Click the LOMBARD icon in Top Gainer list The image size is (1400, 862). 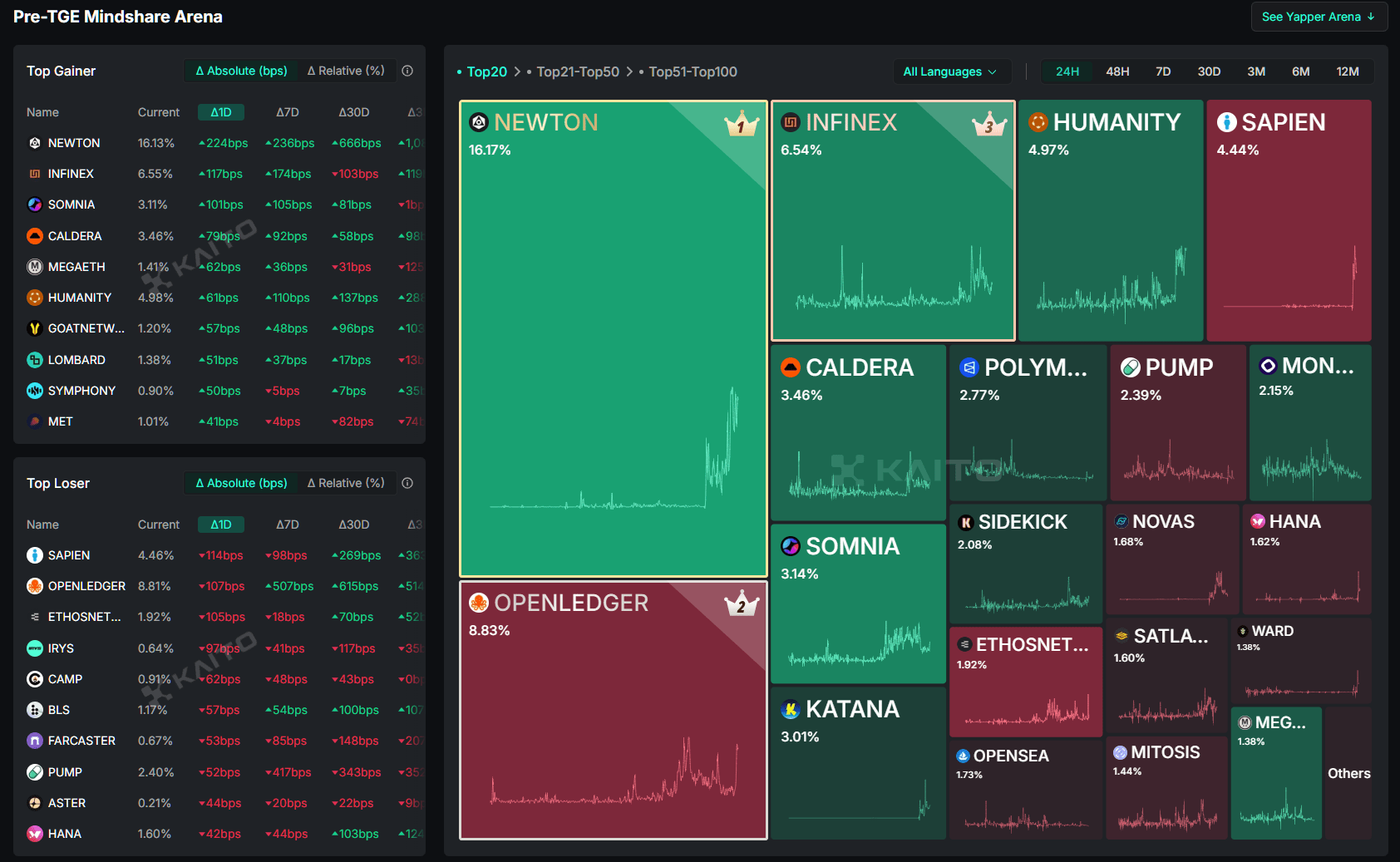[x=35, y=360]
